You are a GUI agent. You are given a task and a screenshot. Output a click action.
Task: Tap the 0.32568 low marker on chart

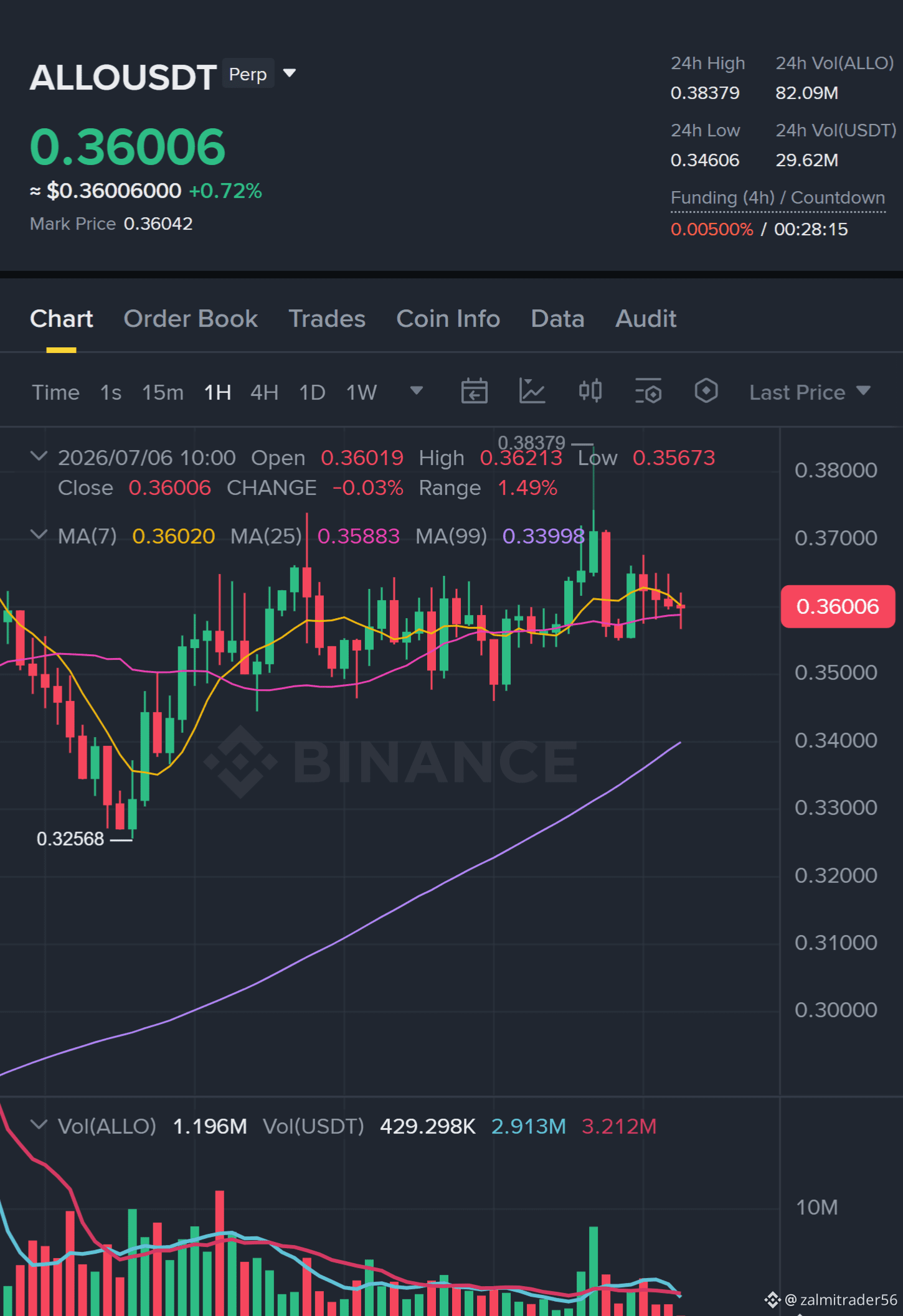coord(70,839)
